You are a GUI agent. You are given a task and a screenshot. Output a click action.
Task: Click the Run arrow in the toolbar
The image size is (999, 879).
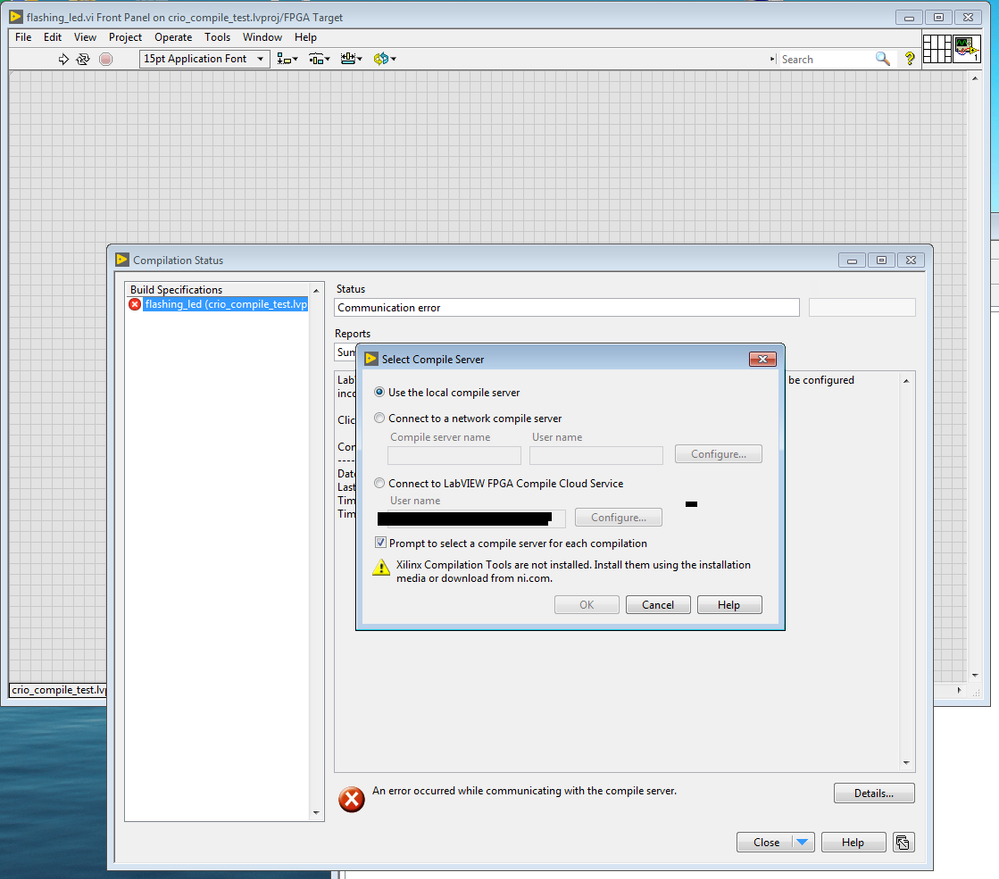pos(63,59)
